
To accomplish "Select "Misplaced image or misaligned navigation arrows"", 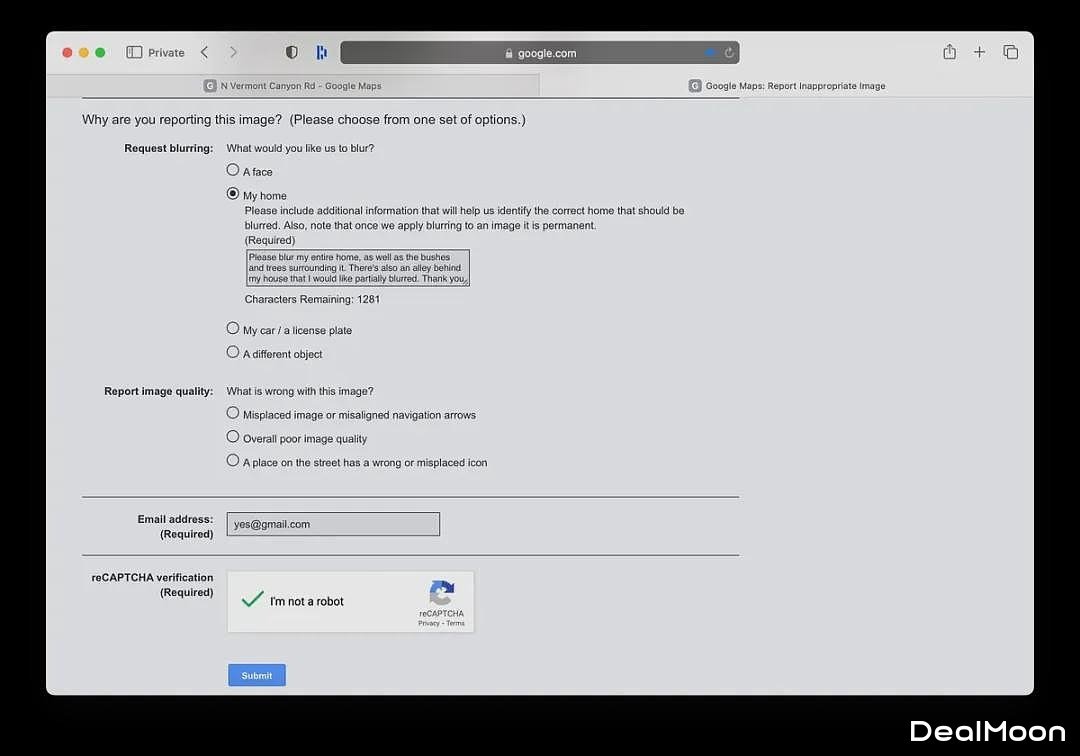I will coord(233,413).
